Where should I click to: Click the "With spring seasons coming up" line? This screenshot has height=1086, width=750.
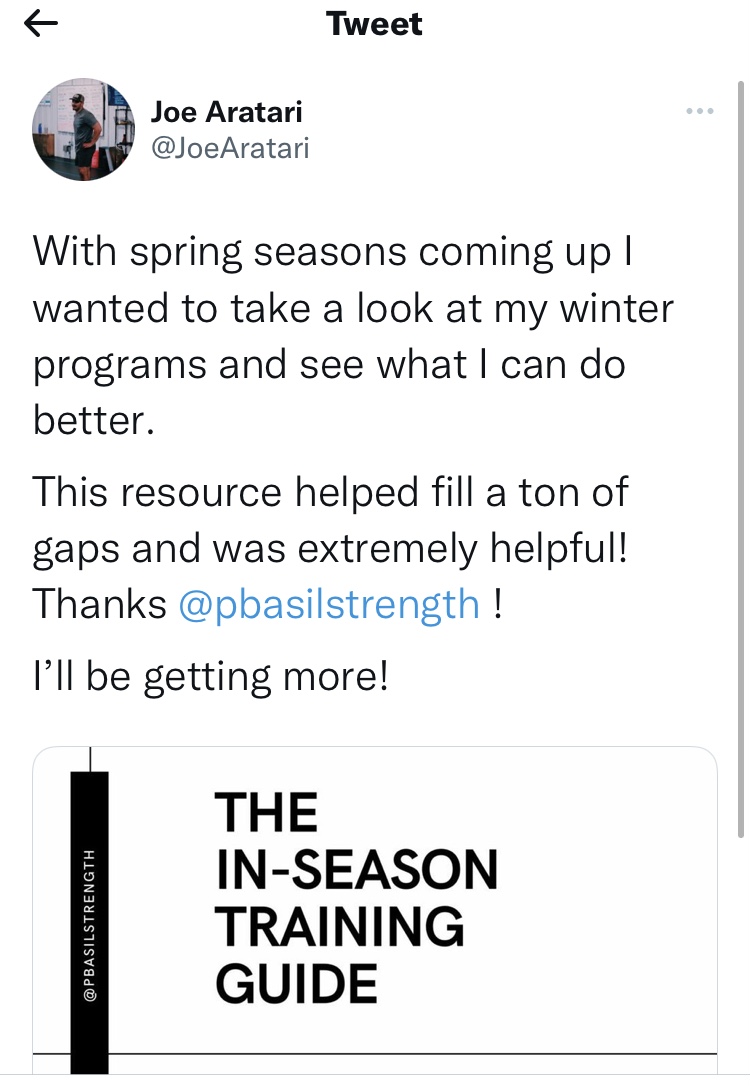(335, 250)
